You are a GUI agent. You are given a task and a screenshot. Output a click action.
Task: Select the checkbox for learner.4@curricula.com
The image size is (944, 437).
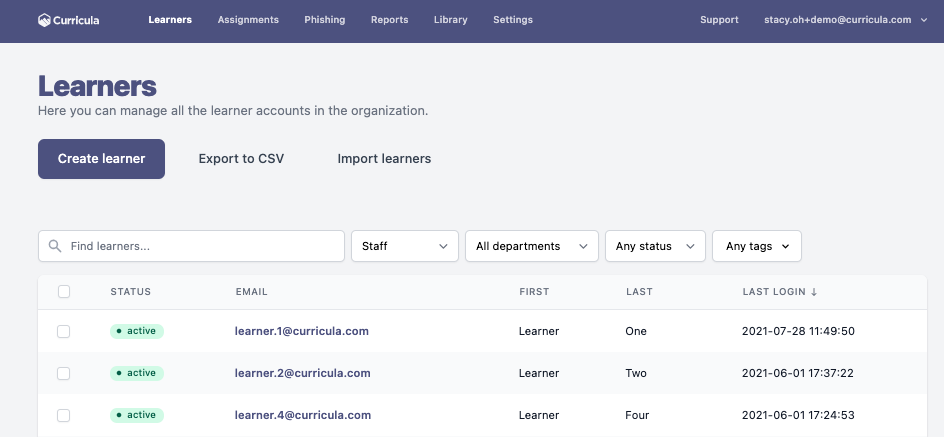tap(63, 416)
